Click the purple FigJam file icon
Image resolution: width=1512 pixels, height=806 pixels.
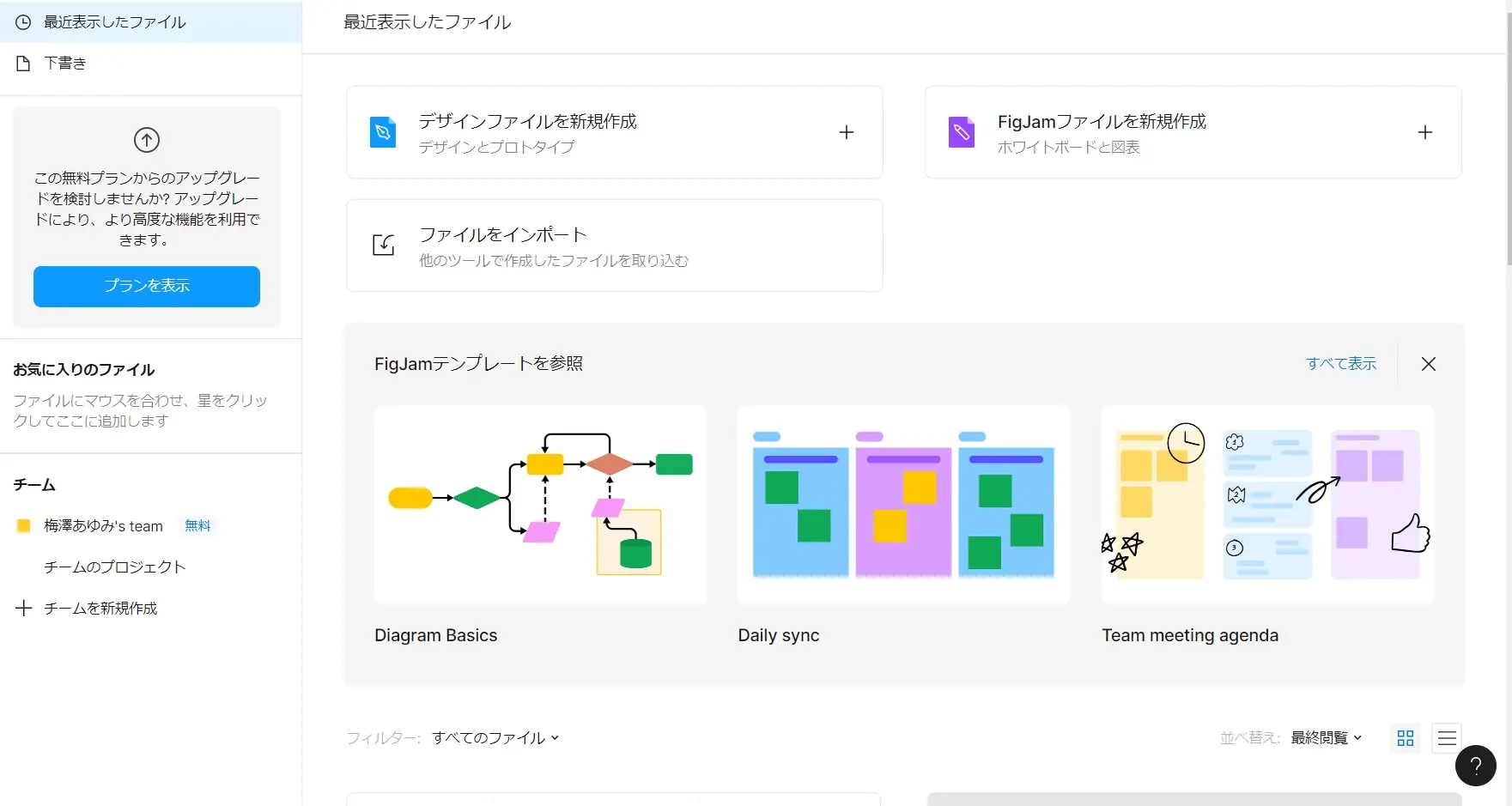962,132
